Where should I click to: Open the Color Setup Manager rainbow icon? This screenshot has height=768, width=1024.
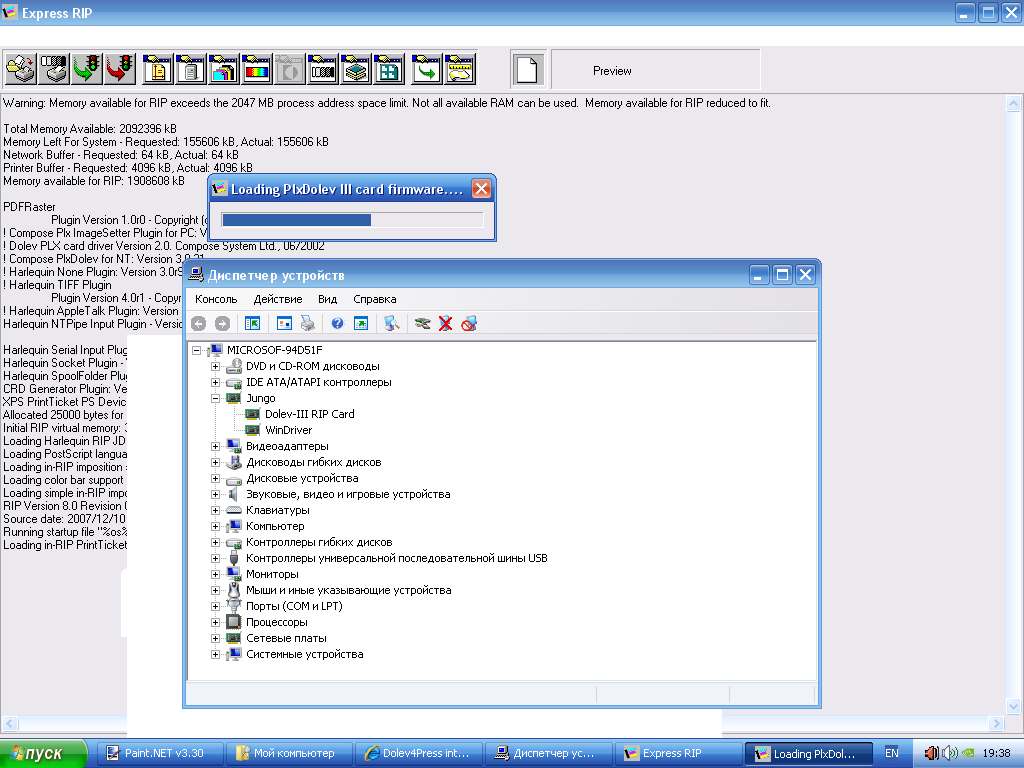[x=257, y=69]
